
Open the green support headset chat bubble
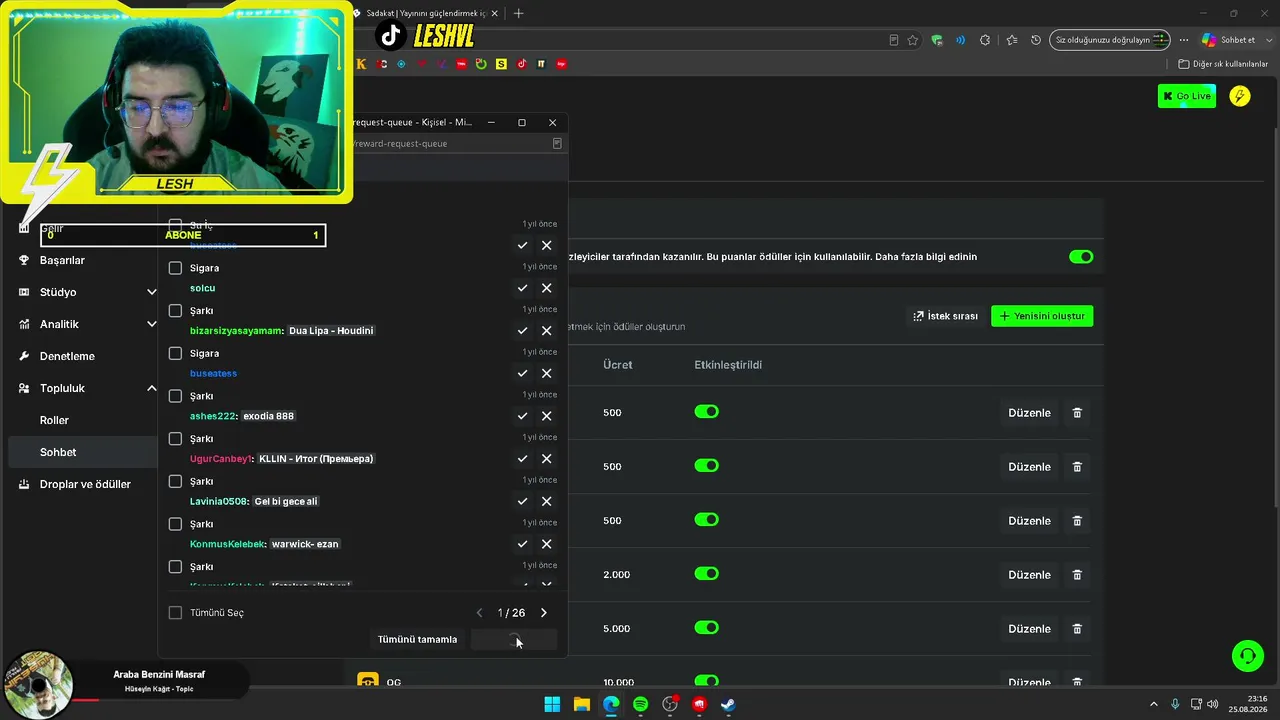(x=1247, y=656)
